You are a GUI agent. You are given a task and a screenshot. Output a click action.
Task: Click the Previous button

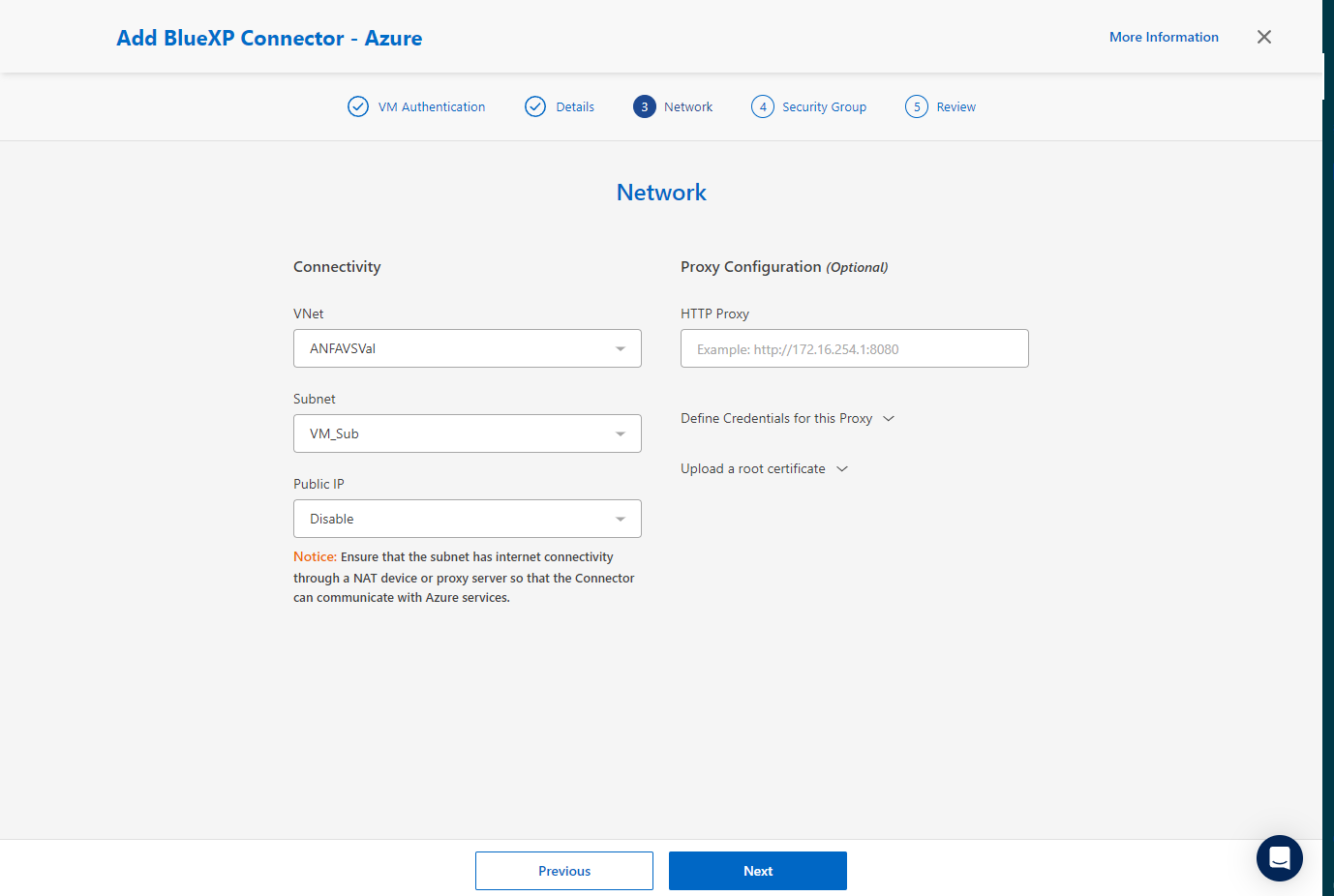563,871
